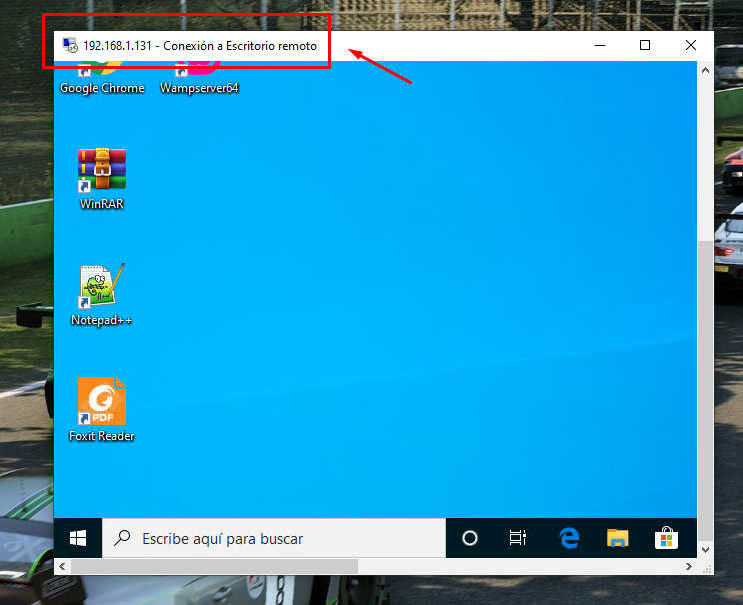The image size is (743, 605).
Task: Click the horizontal scrollbar left arrow
Action: pos(62,567)
